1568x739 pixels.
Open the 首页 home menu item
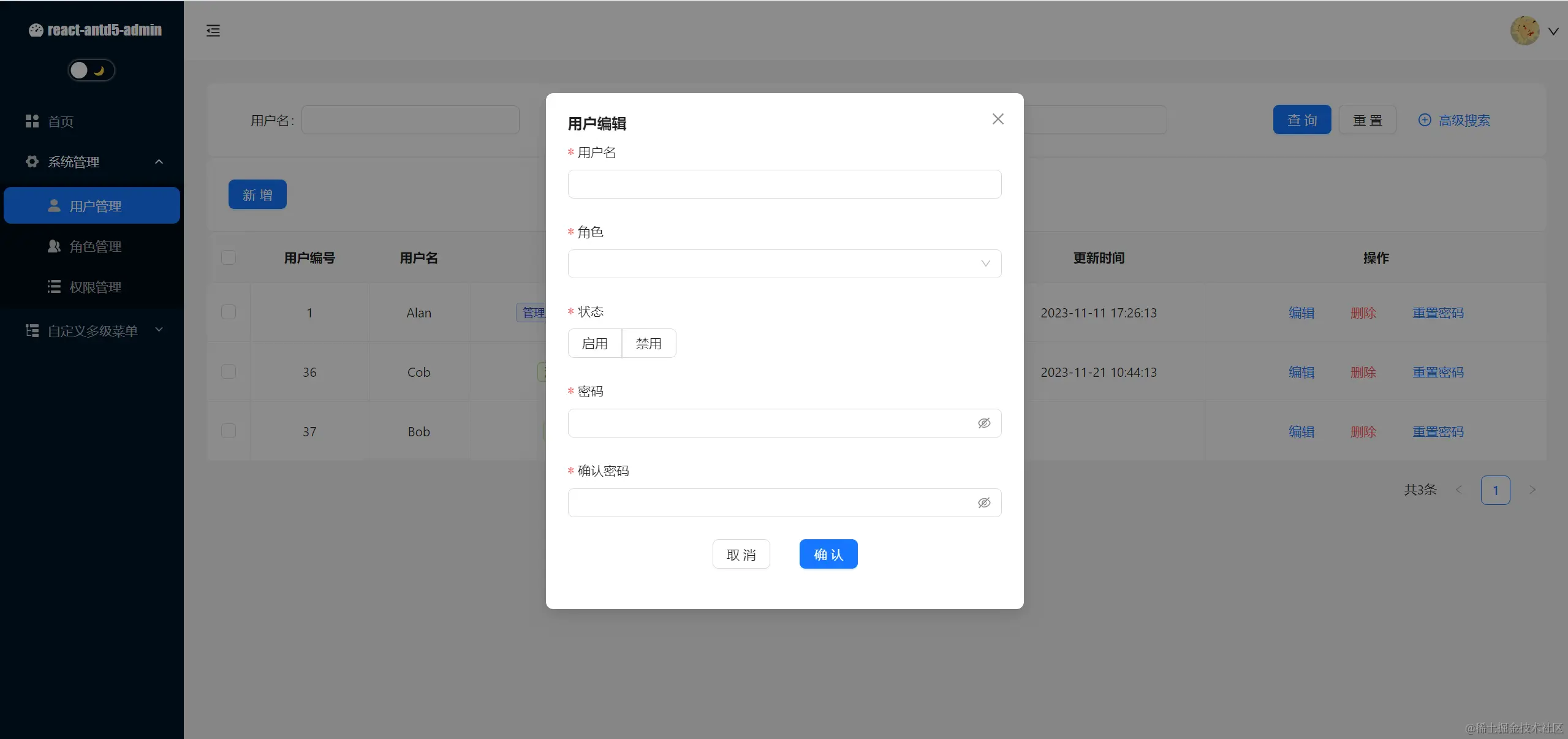pyautogui.click(x=92, y=121)
